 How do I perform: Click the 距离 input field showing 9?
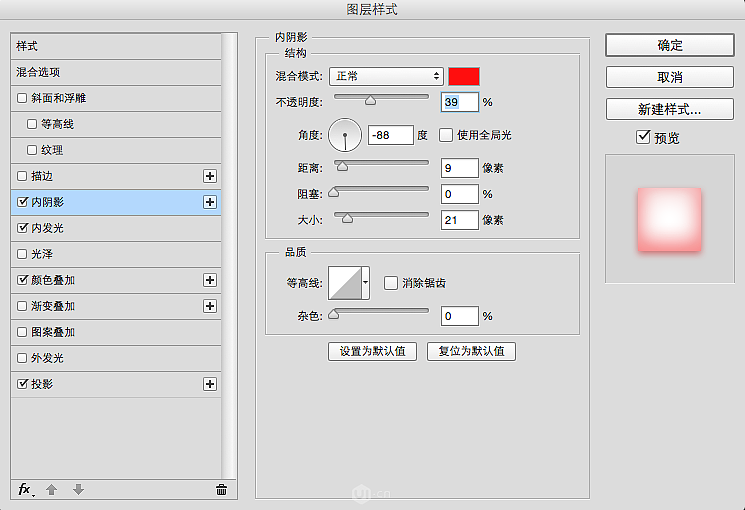tap(459, 168)
